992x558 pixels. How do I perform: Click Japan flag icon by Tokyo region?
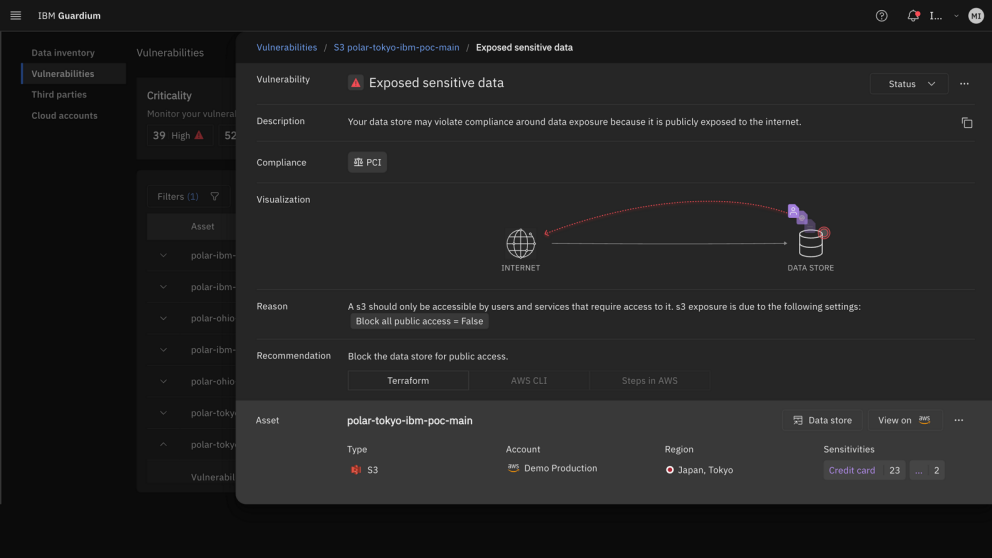tap(669, 470)
